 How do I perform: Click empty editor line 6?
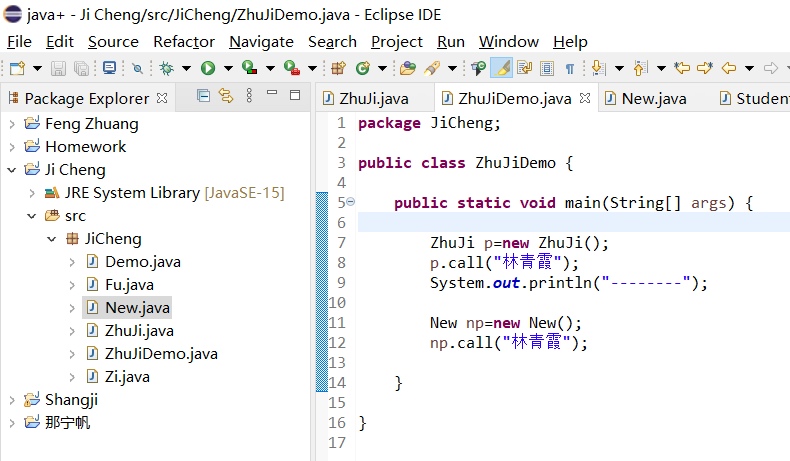pos(574,223)
